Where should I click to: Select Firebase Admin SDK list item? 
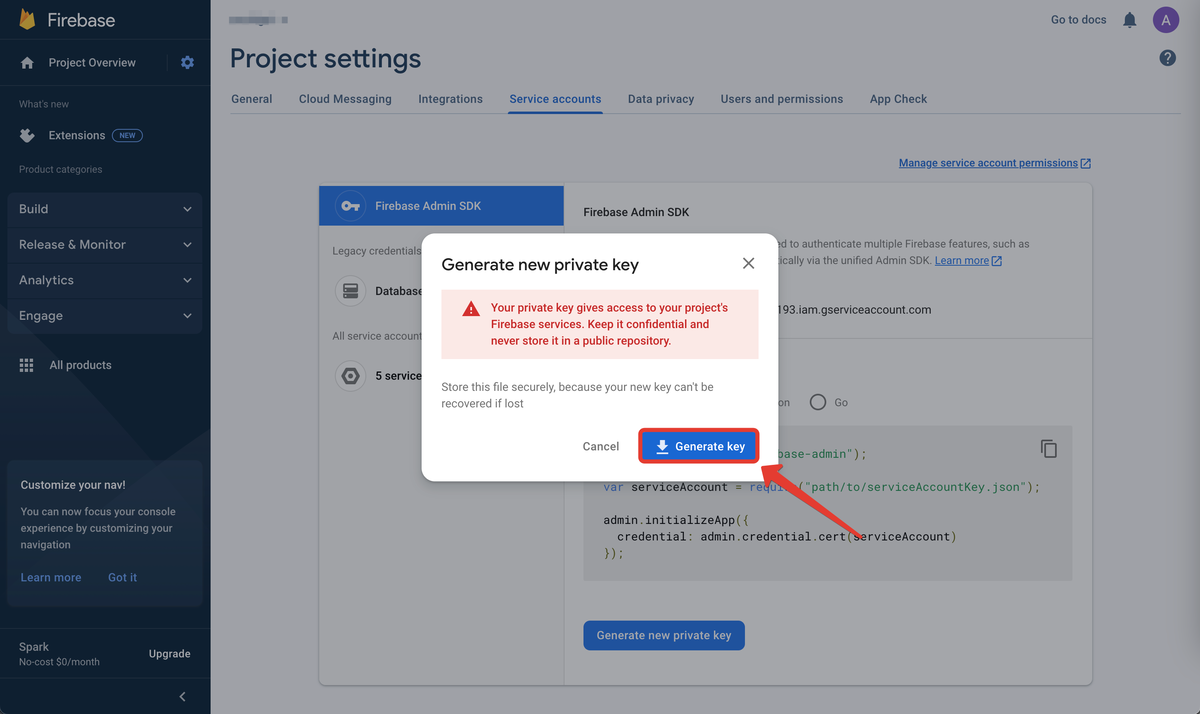pyautogui.click(x=441, y=206)
